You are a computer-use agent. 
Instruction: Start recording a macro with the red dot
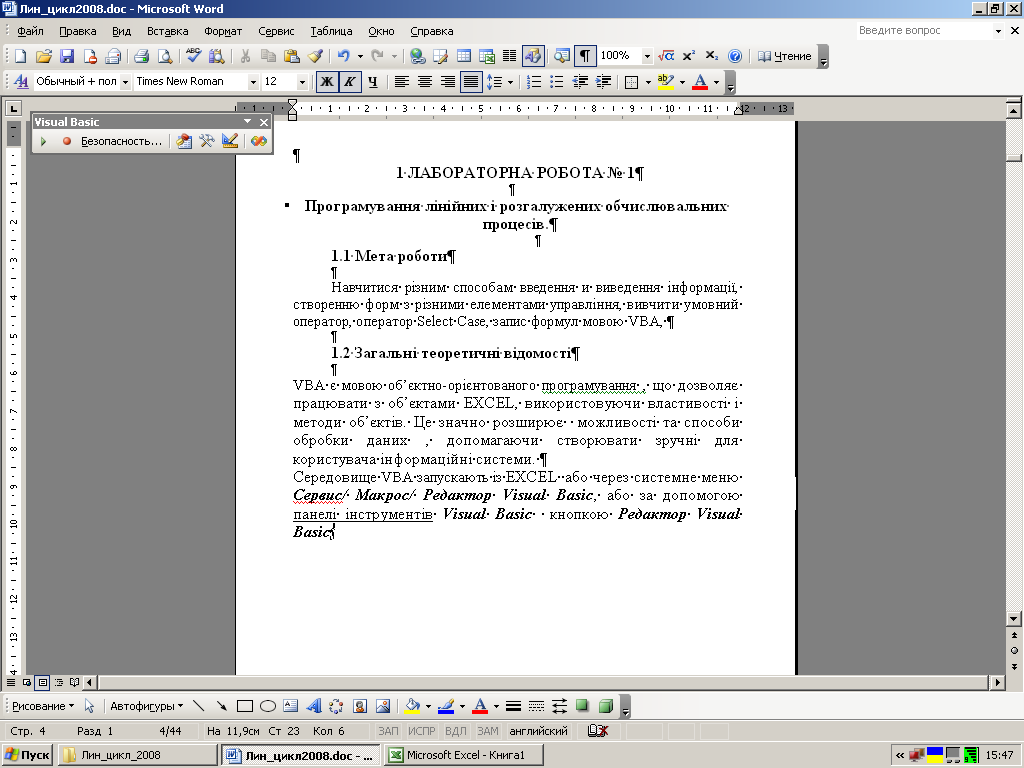67,142
